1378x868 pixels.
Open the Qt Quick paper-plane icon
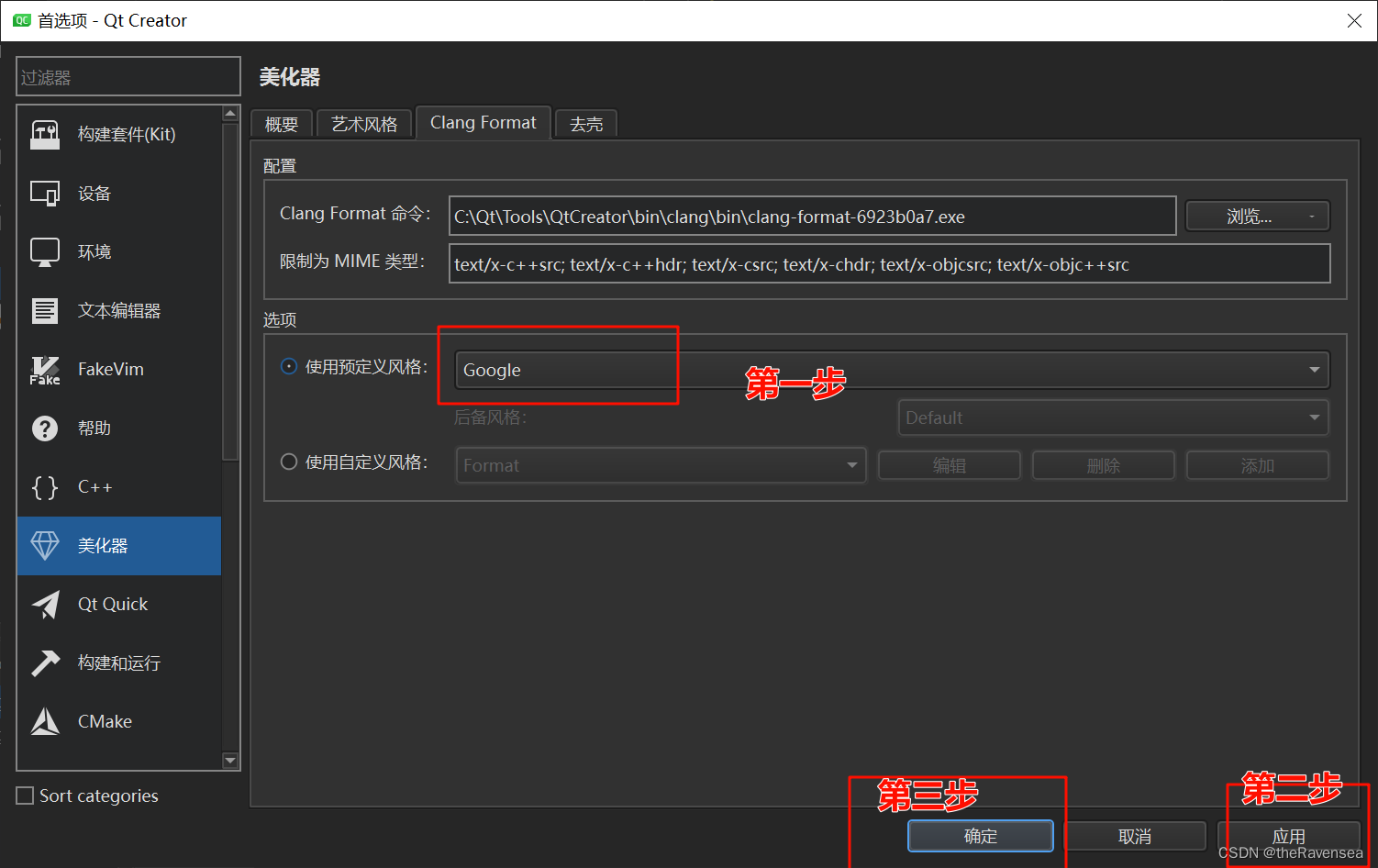tap(45, 605)
